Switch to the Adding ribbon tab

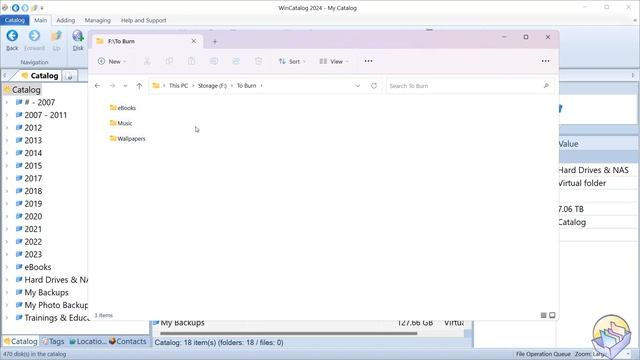pyautogui.click(x=65, y=20)
